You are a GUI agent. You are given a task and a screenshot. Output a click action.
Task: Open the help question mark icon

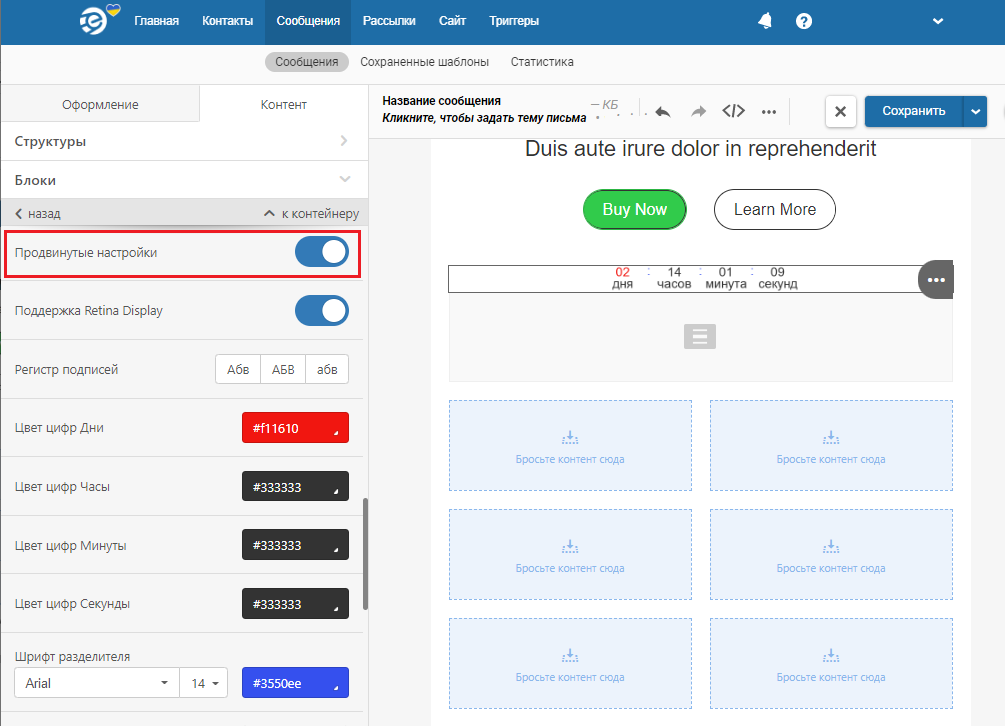(x=804, y=21)
